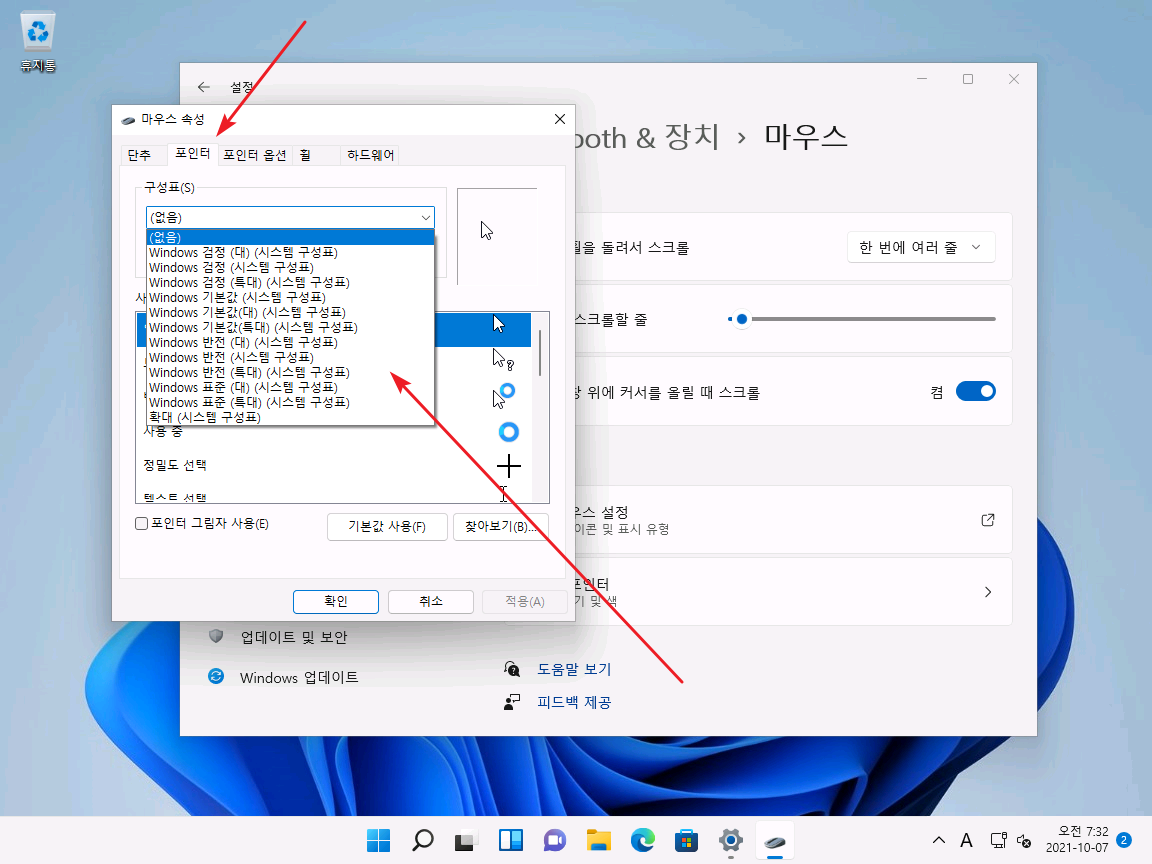This screenshot has width=1152, height=864.
Task: Enable pointer shadow checkbox
Action: 142,524
